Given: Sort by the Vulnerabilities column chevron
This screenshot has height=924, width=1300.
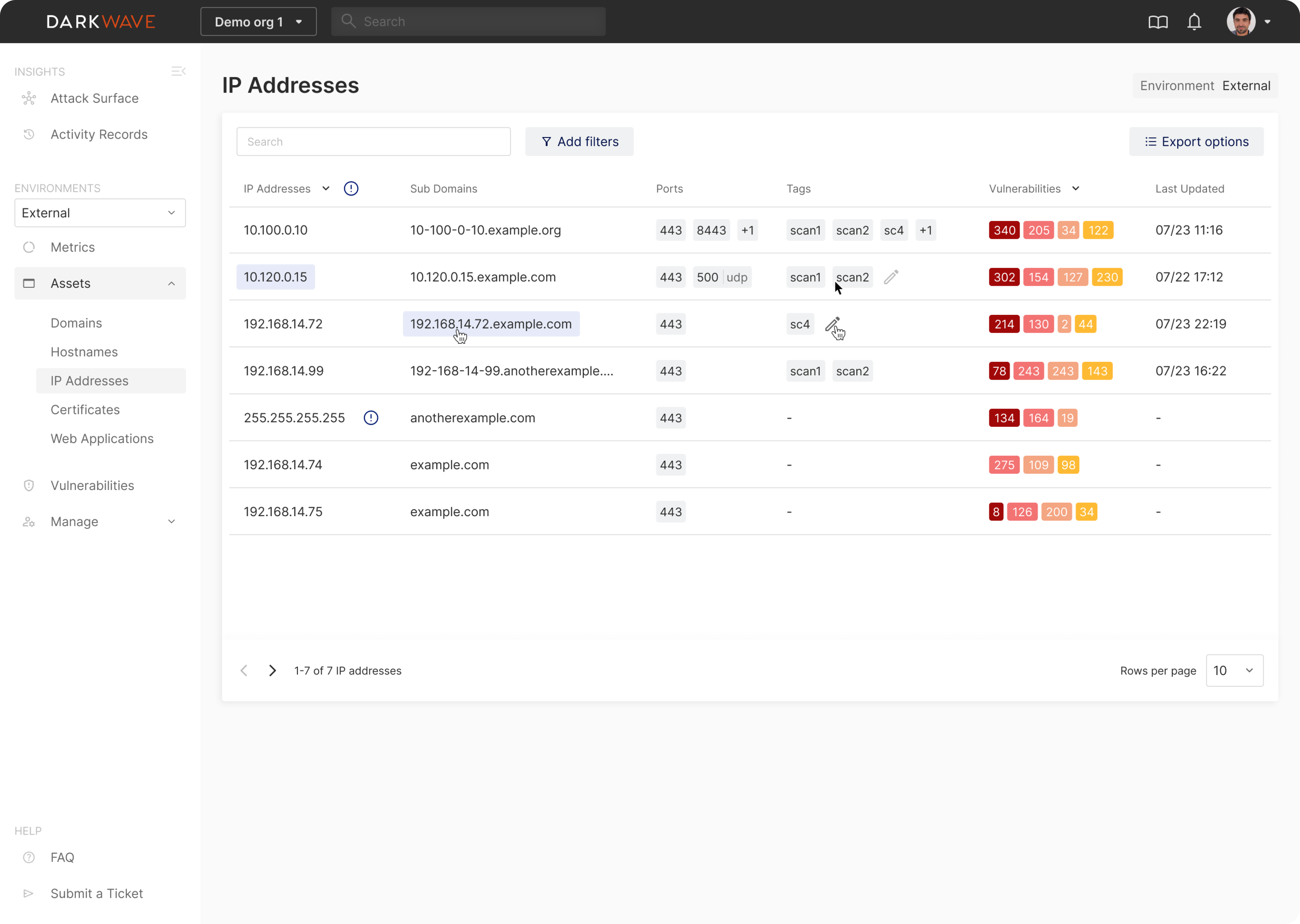Looking at the screenshot, I should pos(1076,188).
